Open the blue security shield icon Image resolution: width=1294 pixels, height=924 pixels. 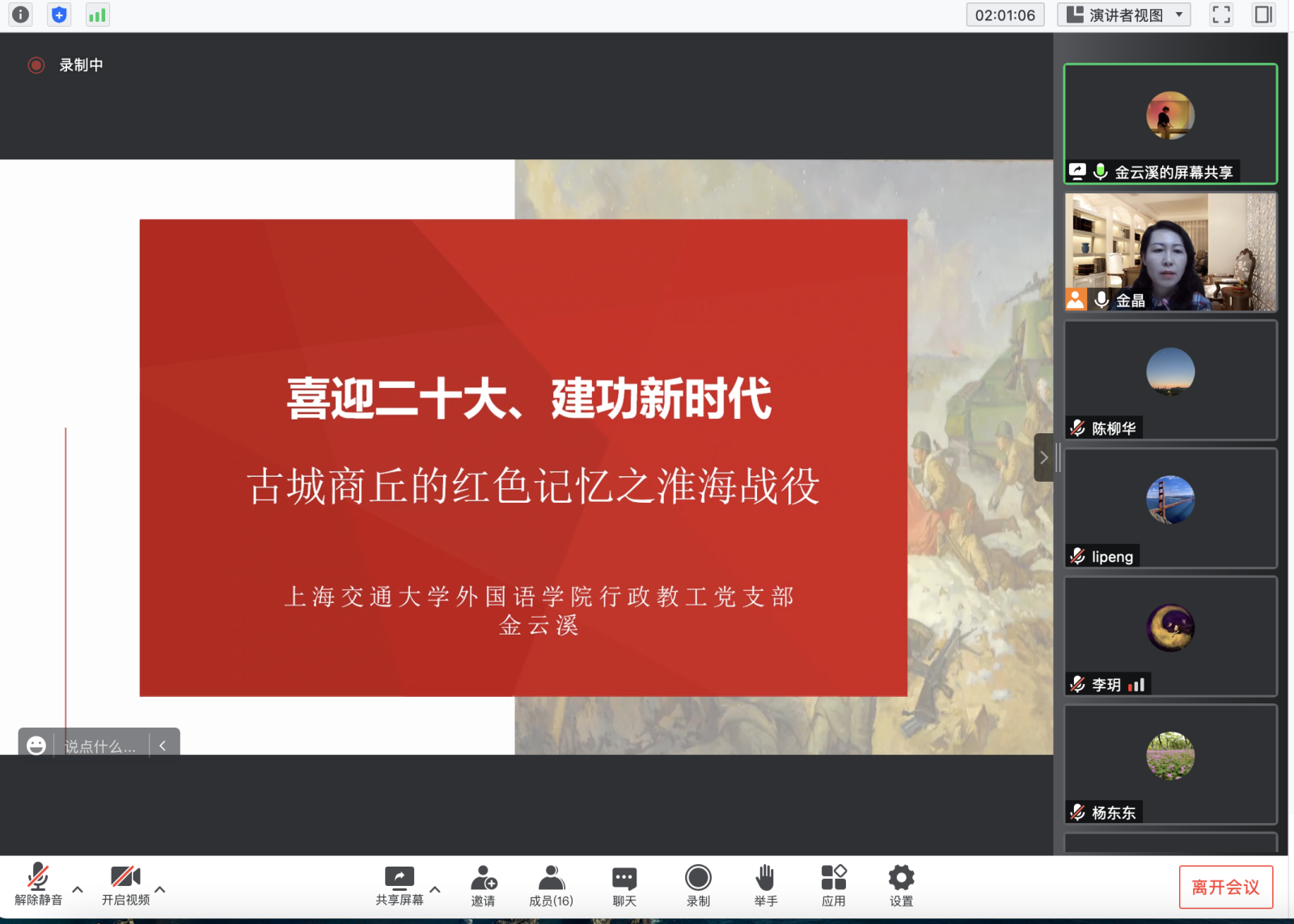pyautogui.click(x=59, y=15)
